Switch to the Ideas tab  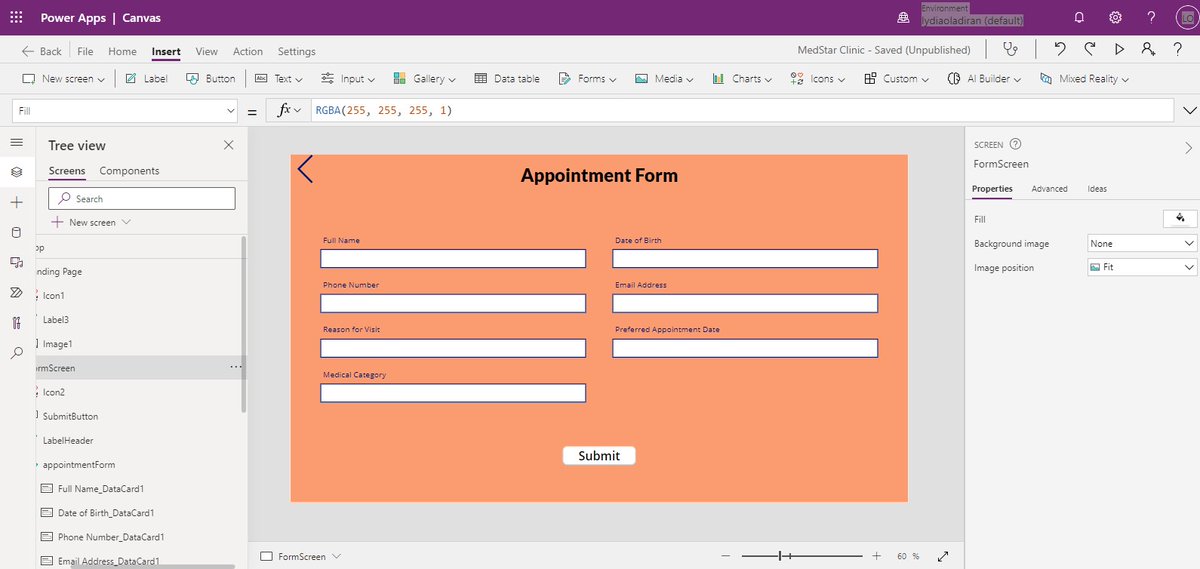(x=1097, y=188)
